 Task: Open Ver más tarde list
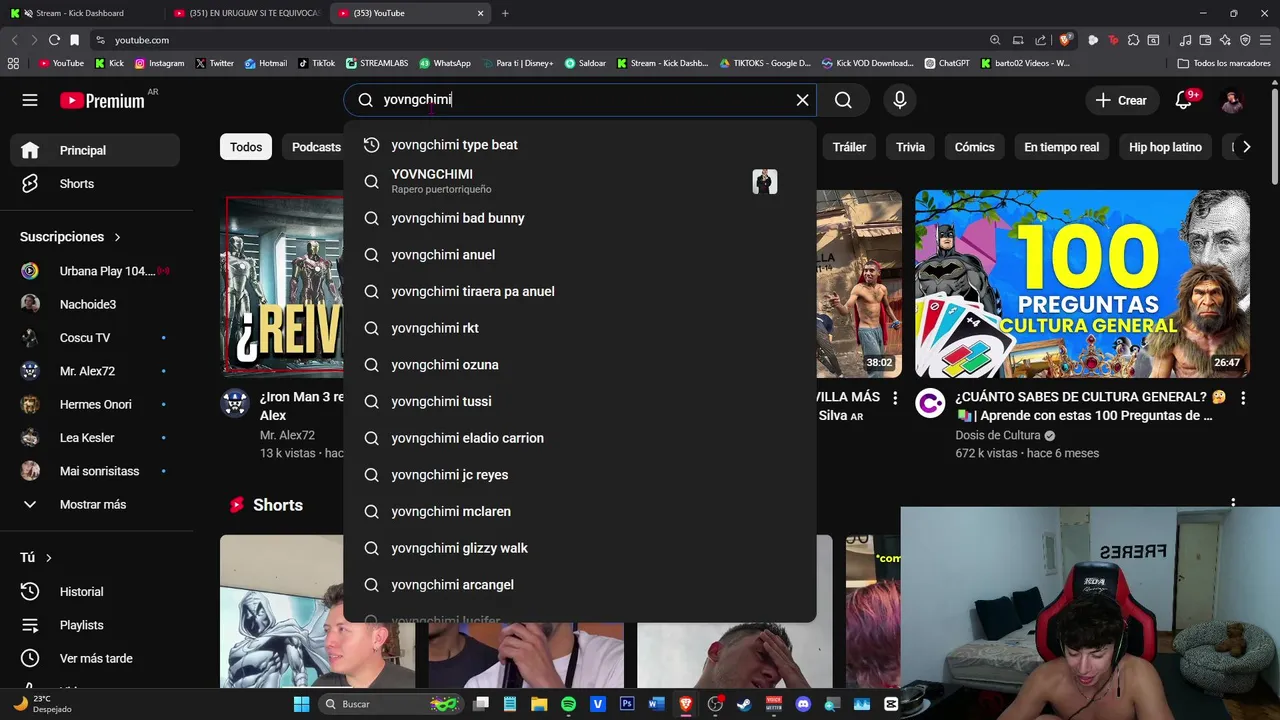coord(95,658)
